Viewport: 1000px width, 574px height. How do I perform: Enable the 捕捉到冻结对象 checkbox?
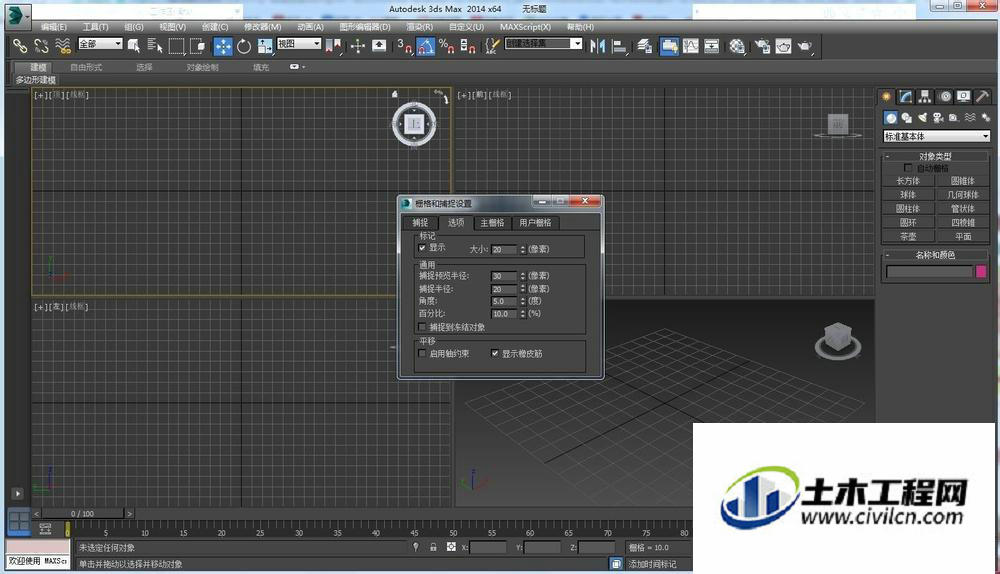coord(422,327)
